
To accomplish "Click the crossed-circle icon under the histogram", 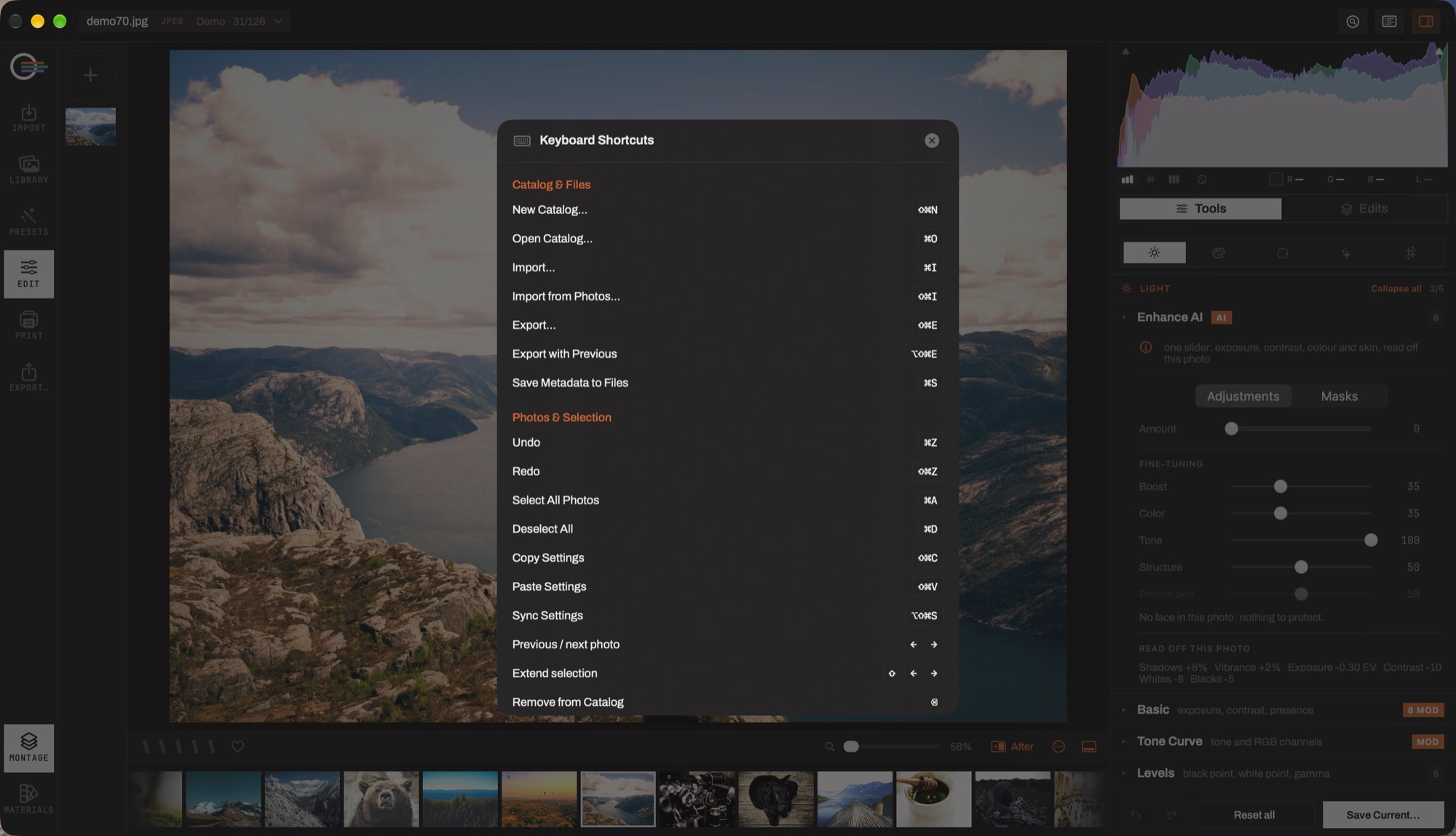I will pyautogui.click(x=1202, y=179).
